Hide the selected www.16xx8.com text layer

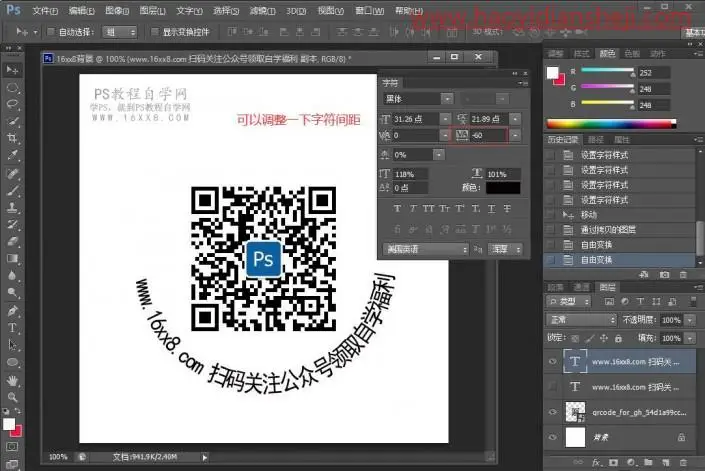553,361
